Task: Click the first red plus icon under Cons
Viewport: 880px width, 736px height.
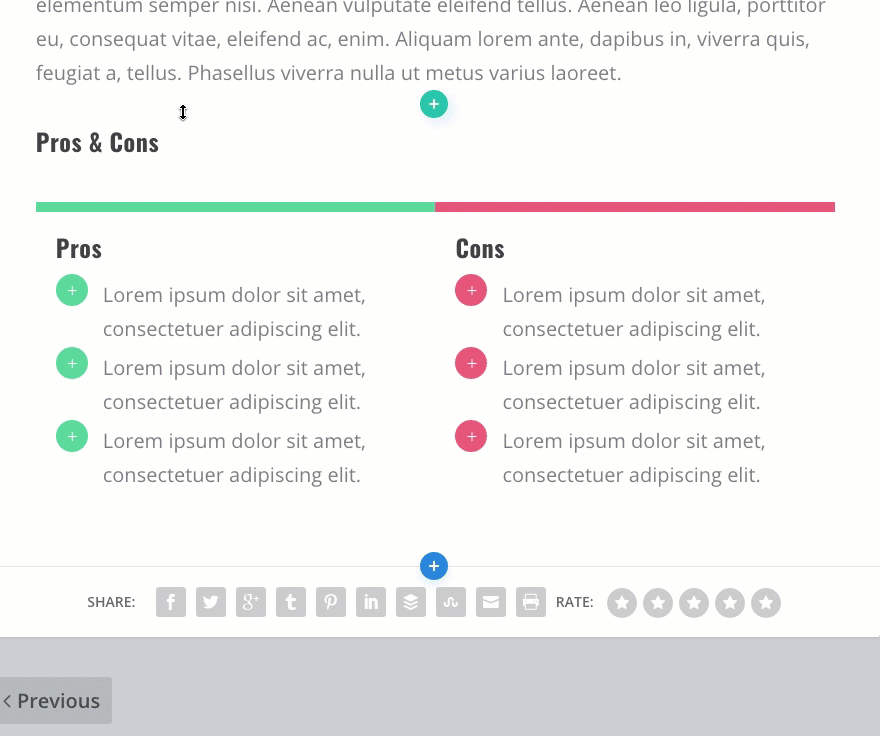Action: point(471,292)
